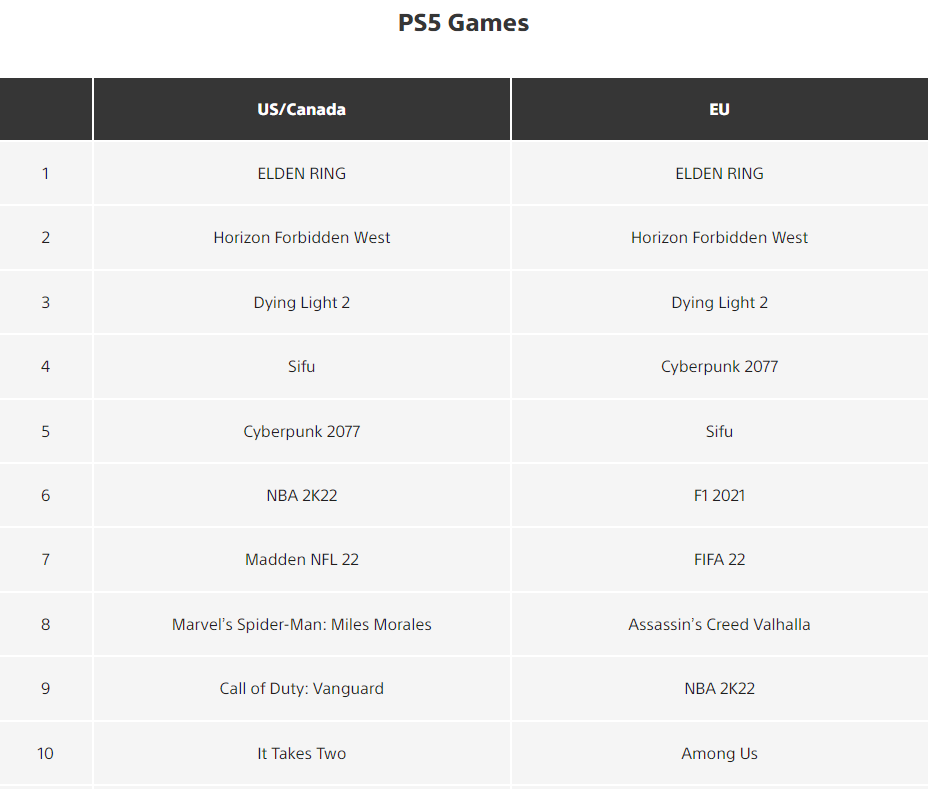Click ELDEN RING in US/Canada column

point(302,174)
